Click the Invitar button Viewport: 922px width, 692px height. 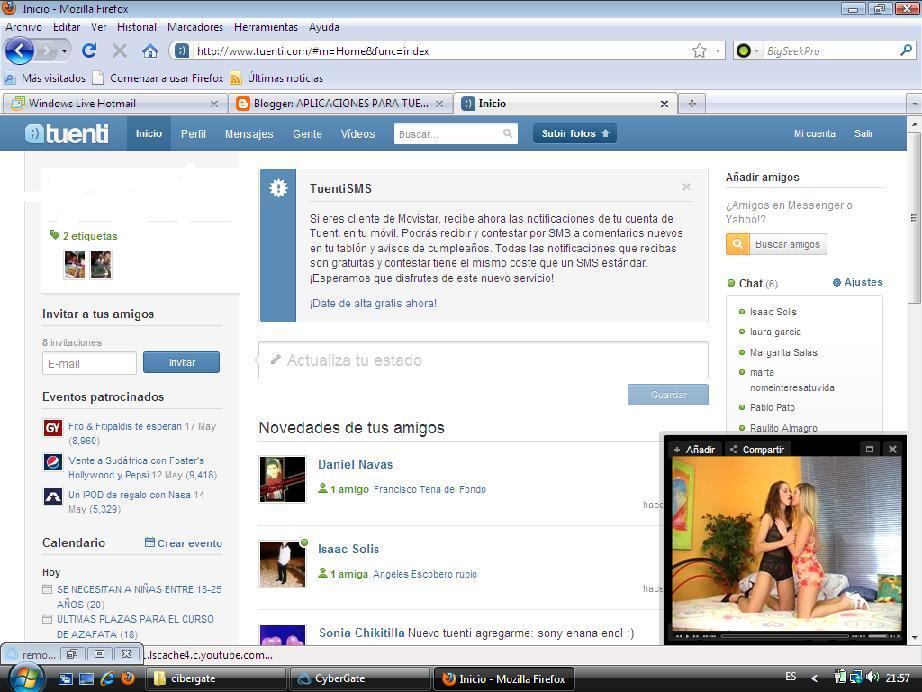pos(181,362)
